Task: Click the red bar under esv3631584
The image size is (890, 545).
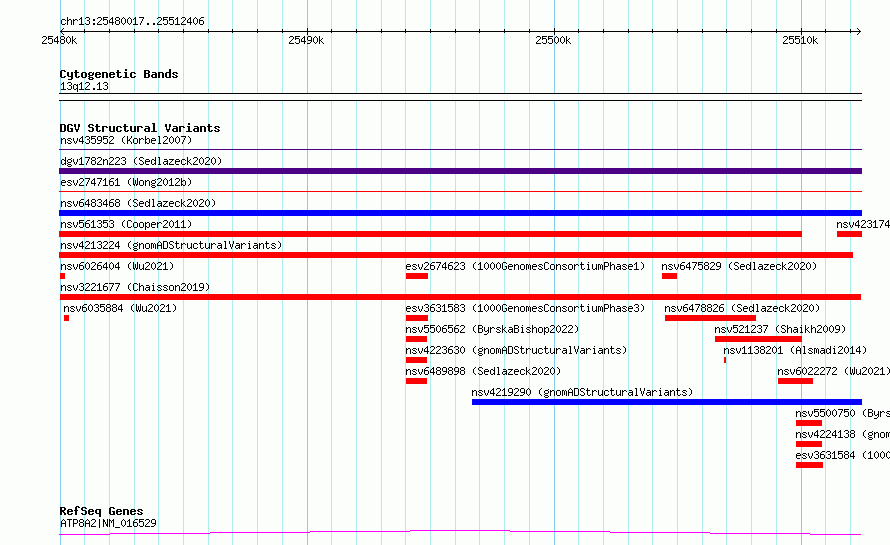Action: point(809,465)
